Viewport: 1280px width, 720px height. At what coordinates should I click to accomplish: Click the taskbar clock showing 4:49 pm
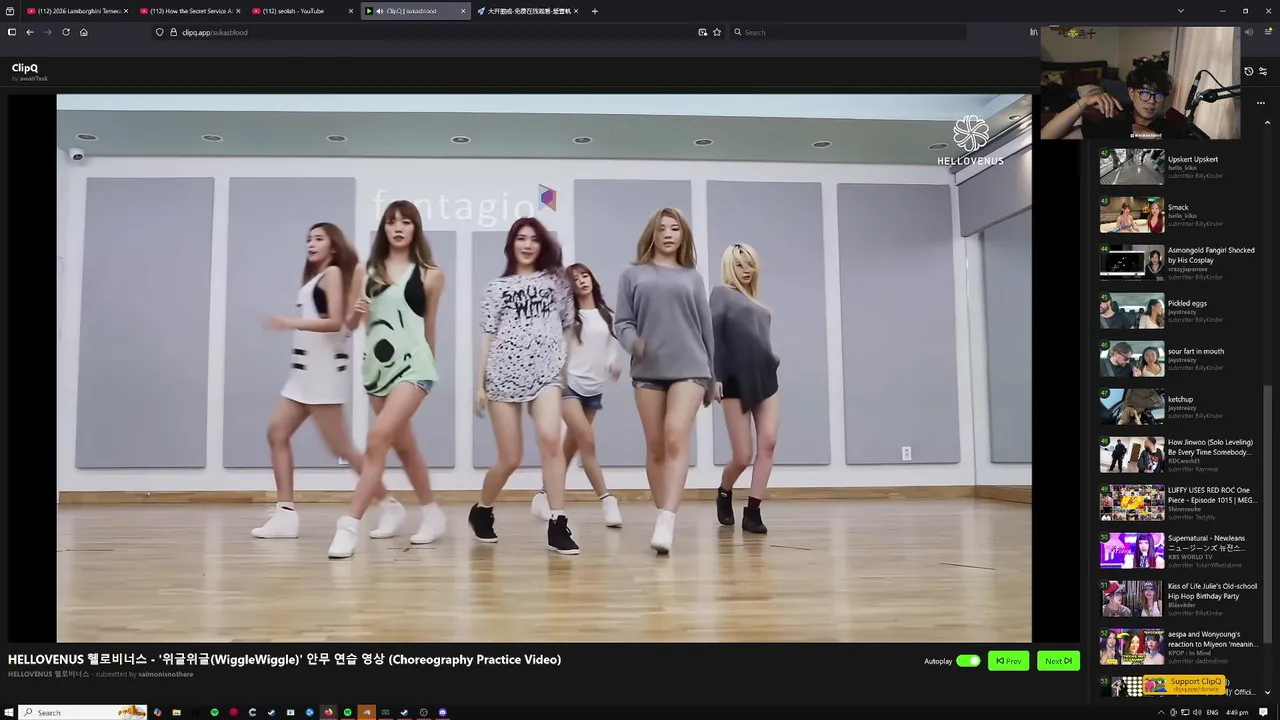[1237, 712]
